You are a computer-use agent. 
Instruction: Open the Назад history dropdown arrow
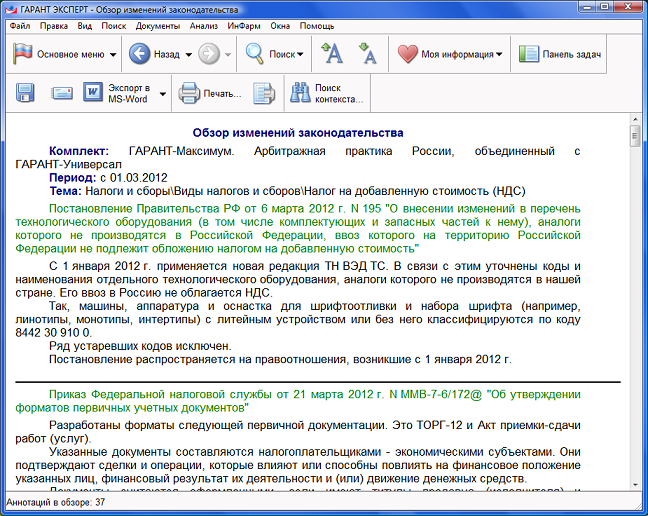point(187,55)
